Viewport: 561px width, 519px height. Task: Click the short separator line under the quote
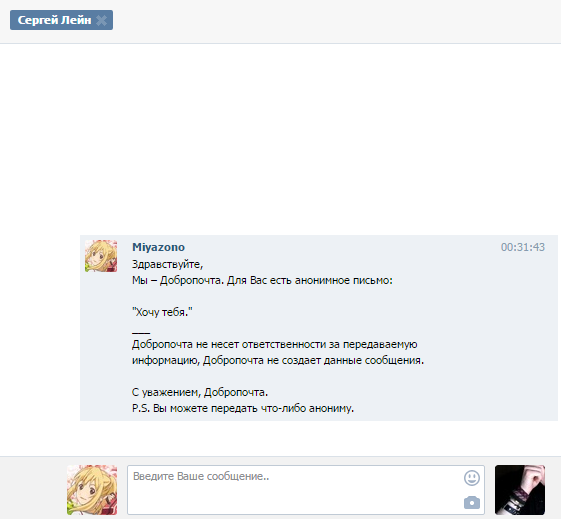pyautogui.click(x=141, y=333)
